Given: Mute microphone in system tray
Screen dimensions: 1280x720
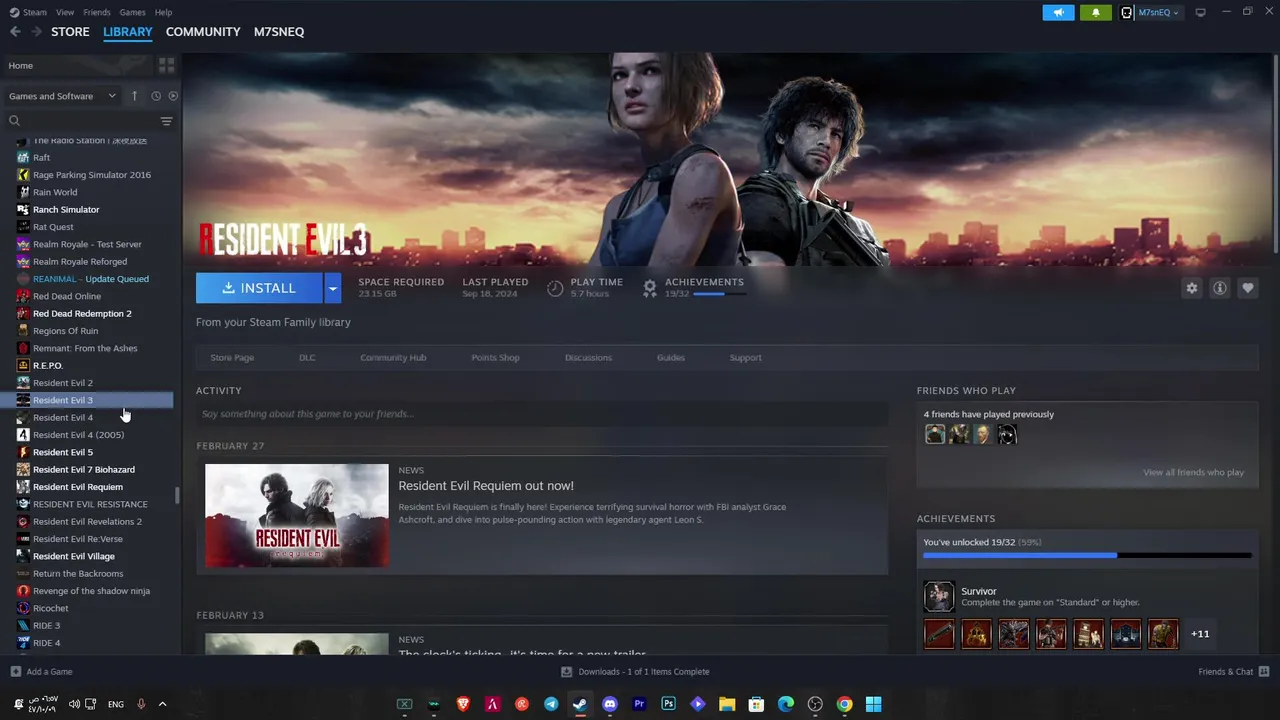Looking at the screenshot, I should (141, 704).
